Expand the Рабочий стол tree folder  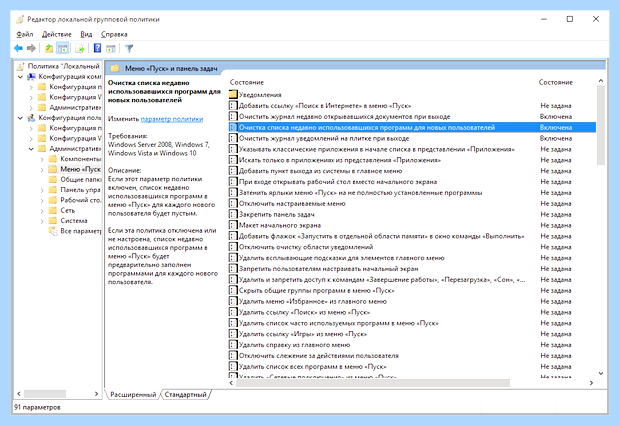click(42, 200)
